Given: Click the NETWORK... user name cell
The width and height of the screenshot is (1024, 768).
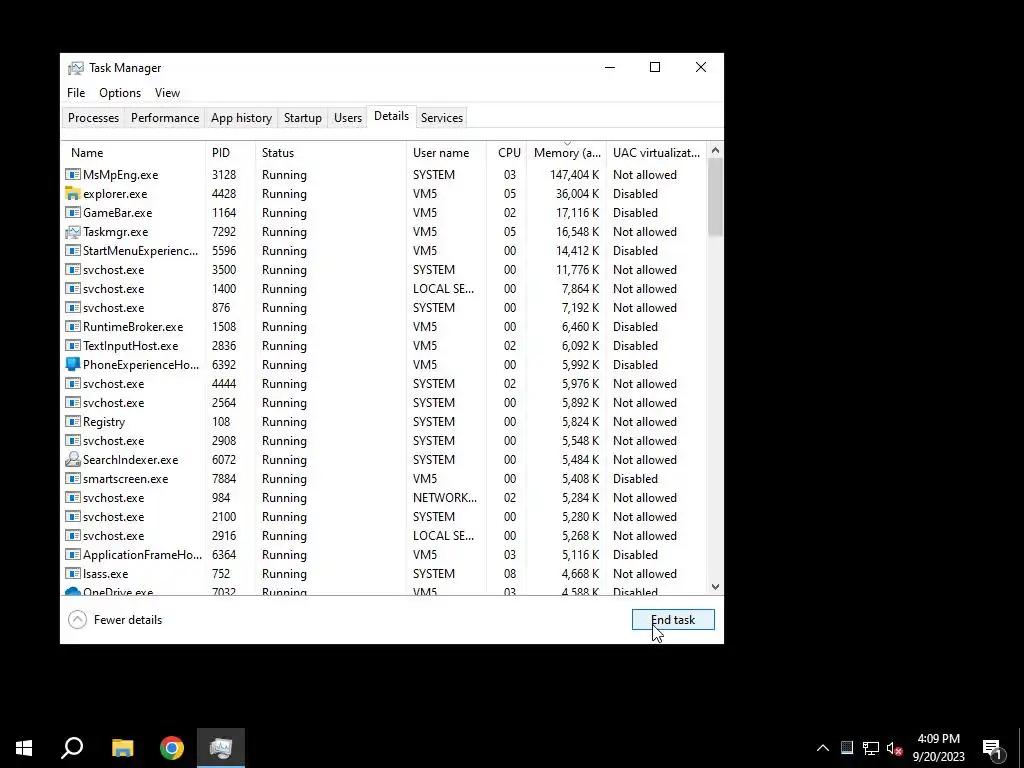Looking at the screenshot, I should [x=445, y=498].
